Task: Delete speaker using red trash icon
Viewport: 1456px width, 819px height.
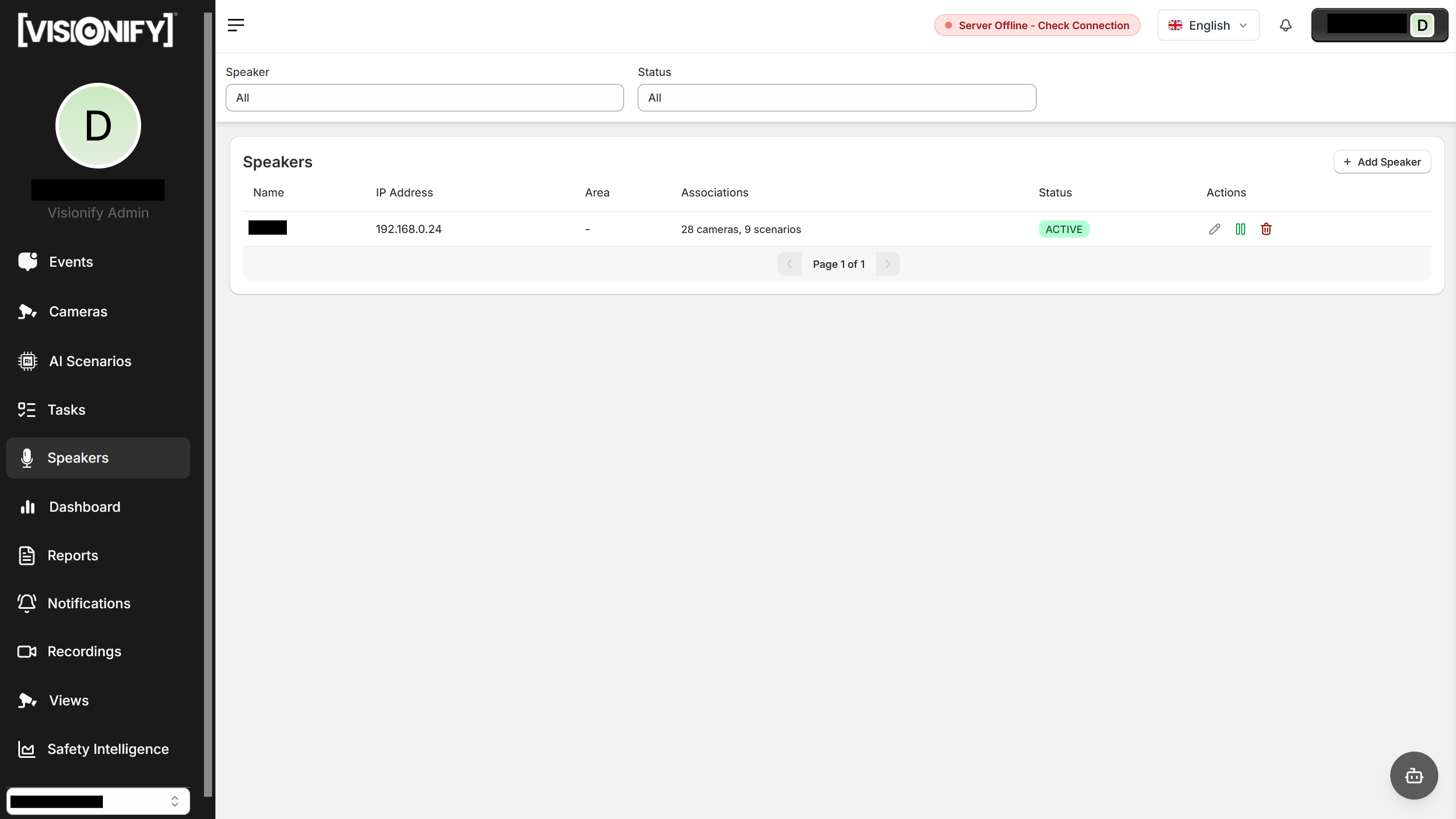Action: coord(1266,229)
